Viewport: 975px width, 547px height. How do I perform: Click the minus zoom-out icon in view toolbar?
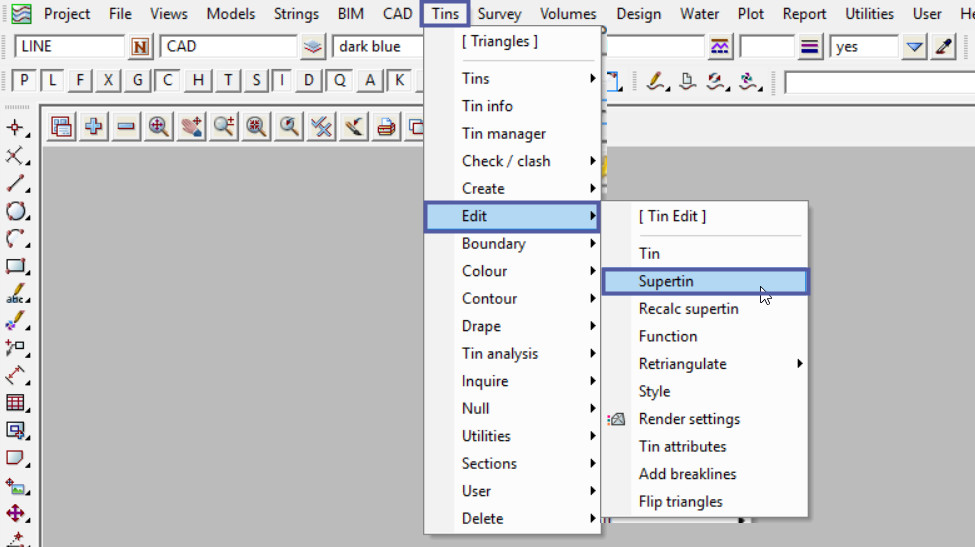(x=126, y=126)
